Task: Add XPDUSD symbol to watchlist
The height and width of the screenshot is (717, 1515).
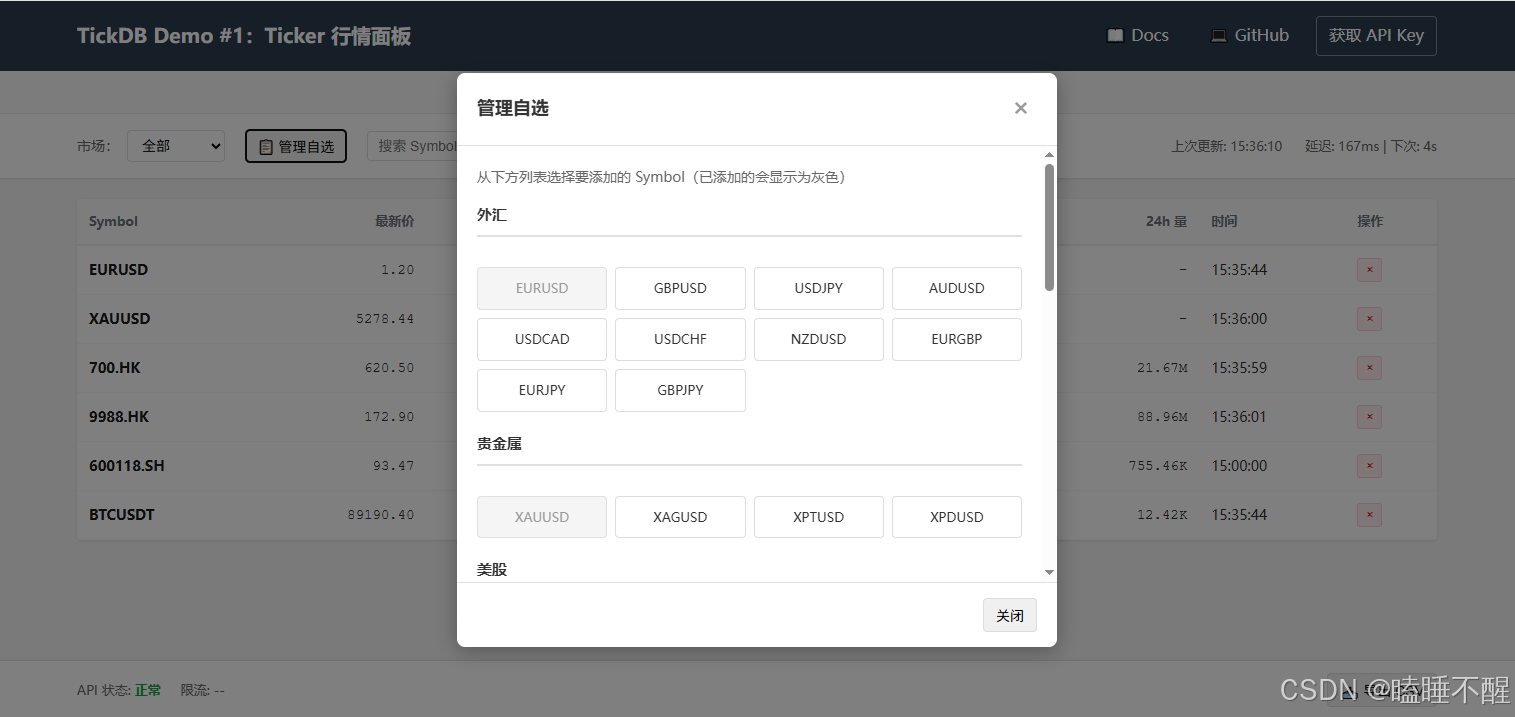Action: click(x=956, y=517)
